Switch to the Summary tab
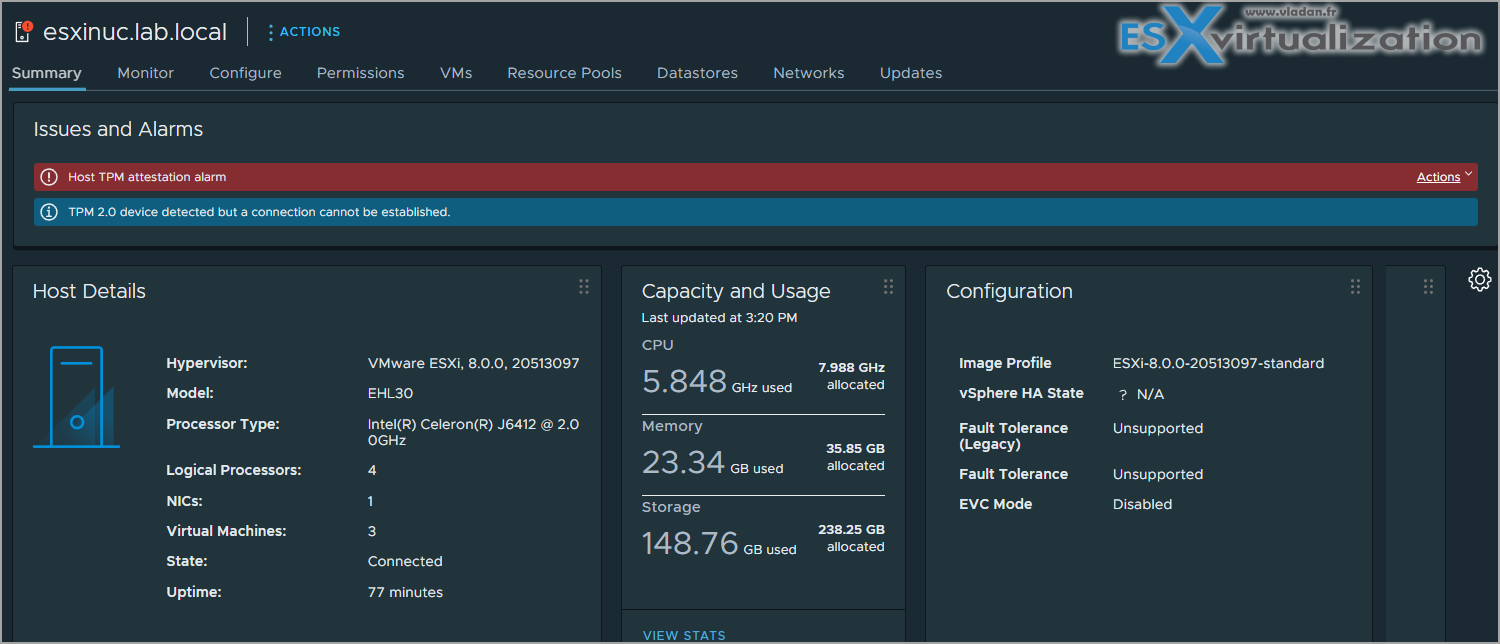This screenshot has height=644, width=1500. point(47,73)
